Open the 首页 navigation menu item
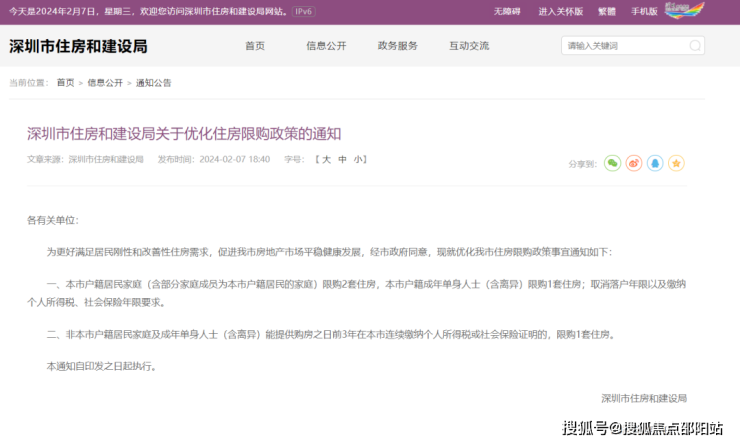The width and height of the screenshot is (740, 444). click(x=255, y=46)
